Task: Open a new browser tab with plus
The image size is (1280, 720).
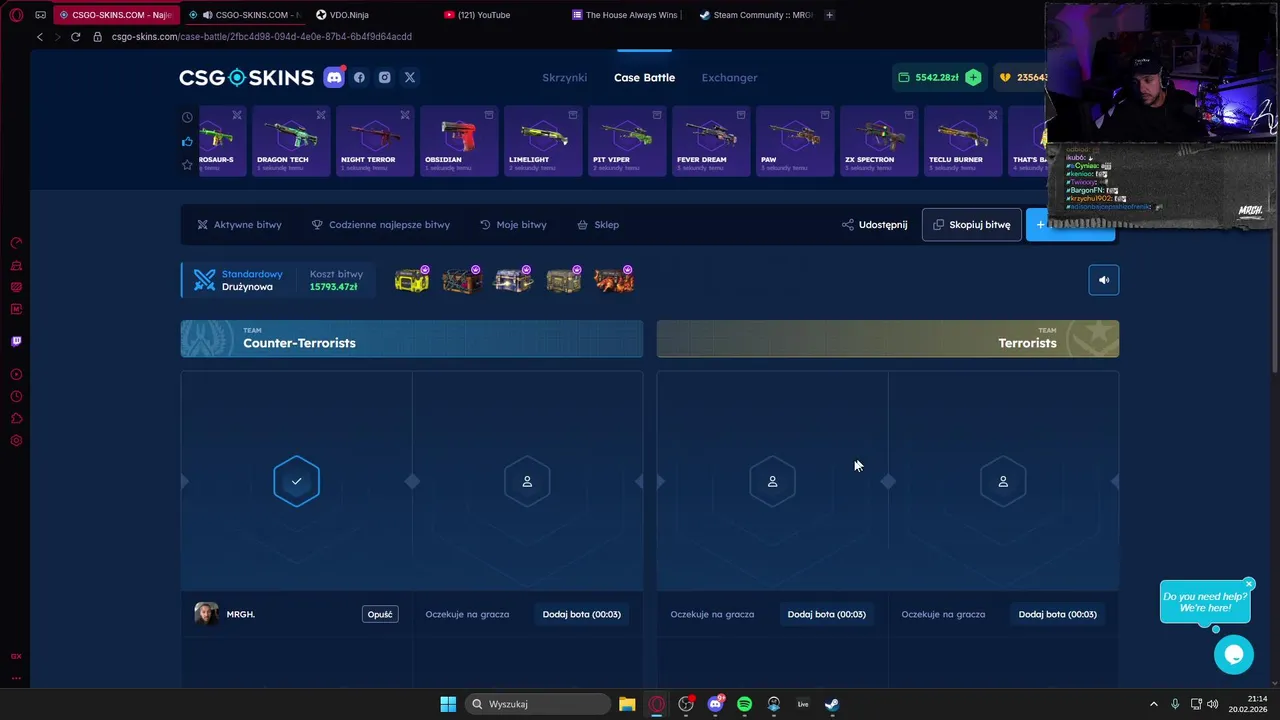Action: click(829, 15)
